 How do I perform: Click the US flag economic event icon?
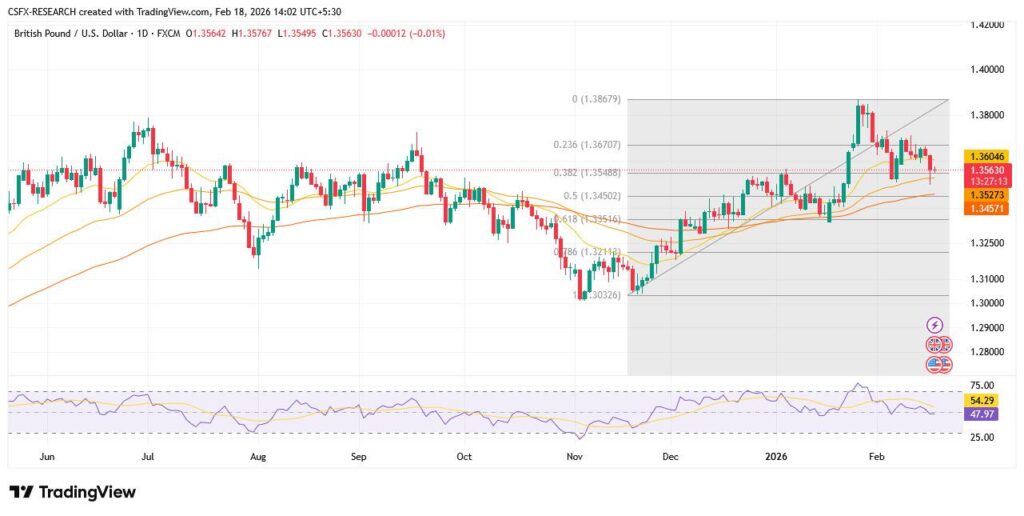tap(934, 364)
